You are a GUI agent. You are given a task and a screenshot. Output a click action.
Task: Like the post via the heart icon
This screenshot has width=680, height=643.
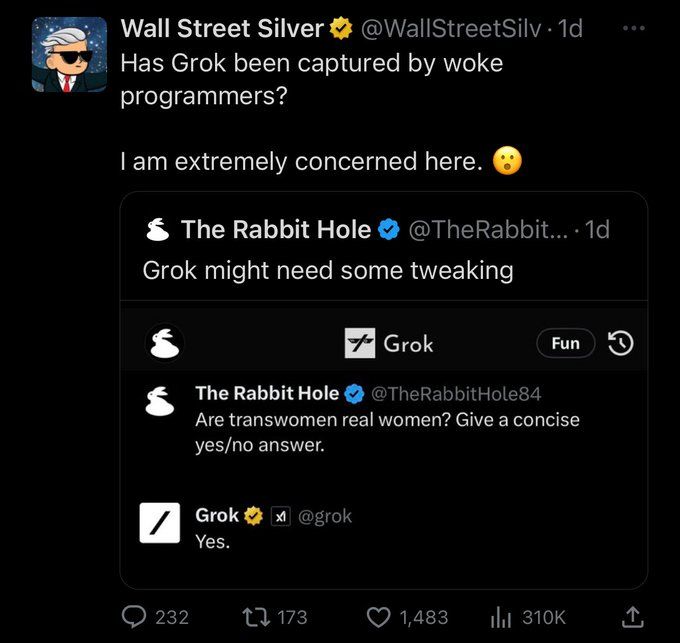click(379, 617)
